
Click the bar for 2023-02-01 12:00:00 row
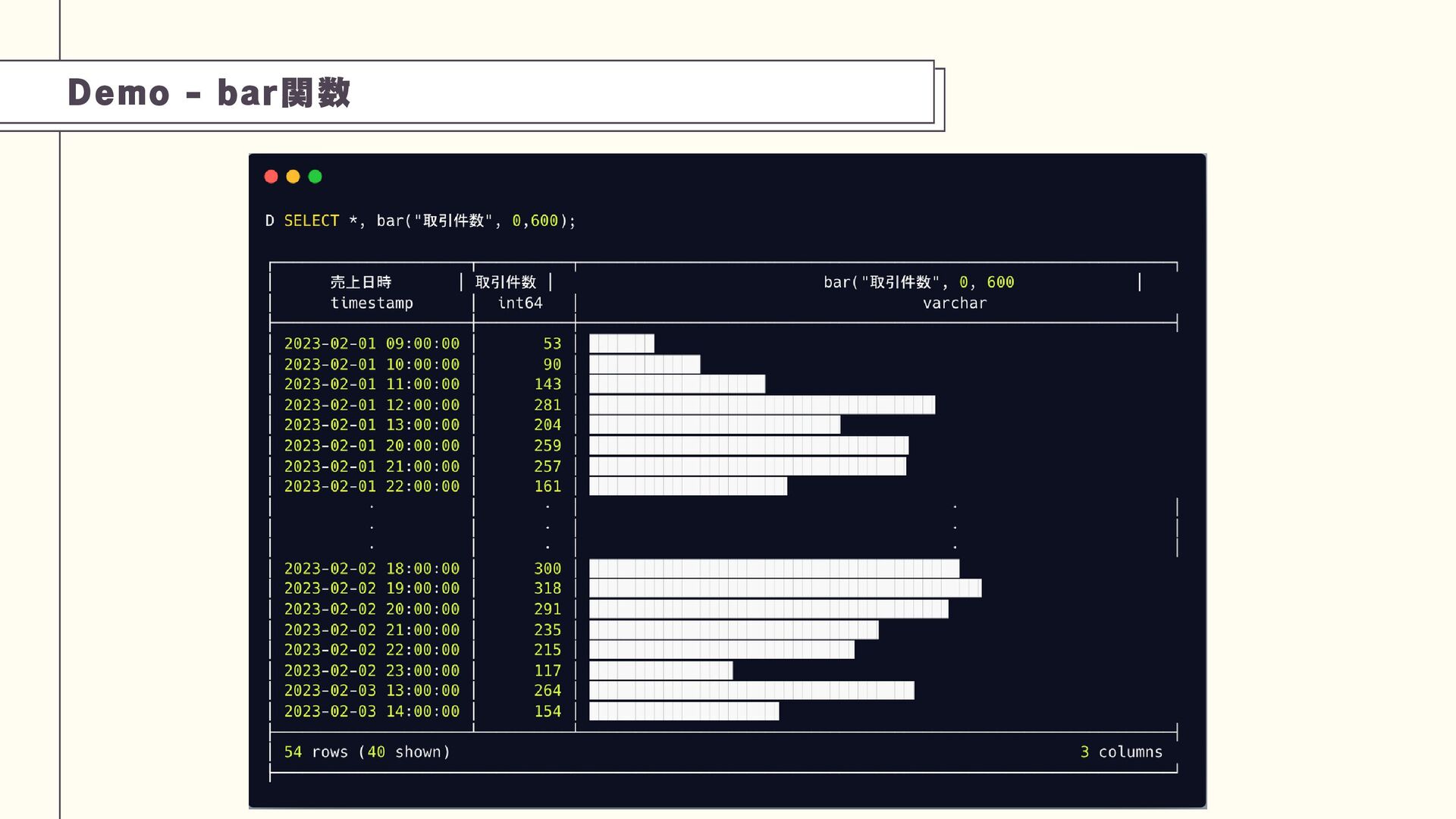pyautogui.click(x=761, y=405)
